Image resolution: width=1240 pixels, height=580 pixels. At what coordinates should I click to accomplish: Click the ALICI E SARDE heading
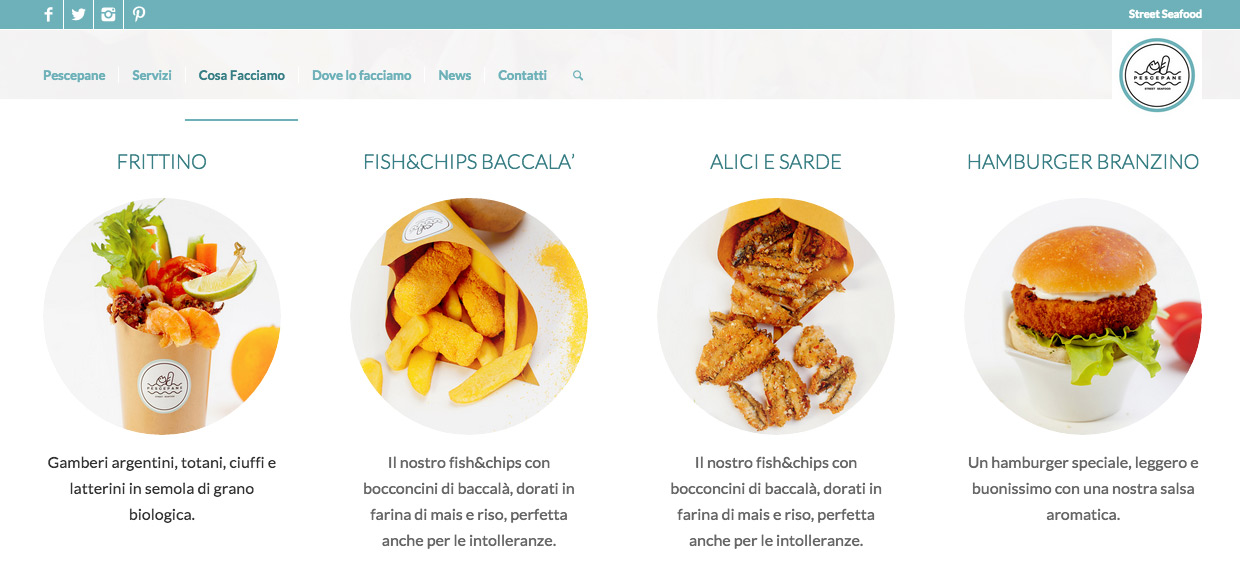pyautogui.click(x=776, y=162)
